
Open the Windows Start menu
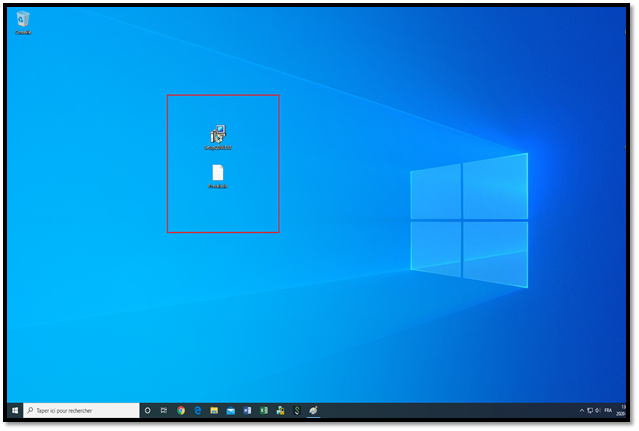tap(15, 410)
